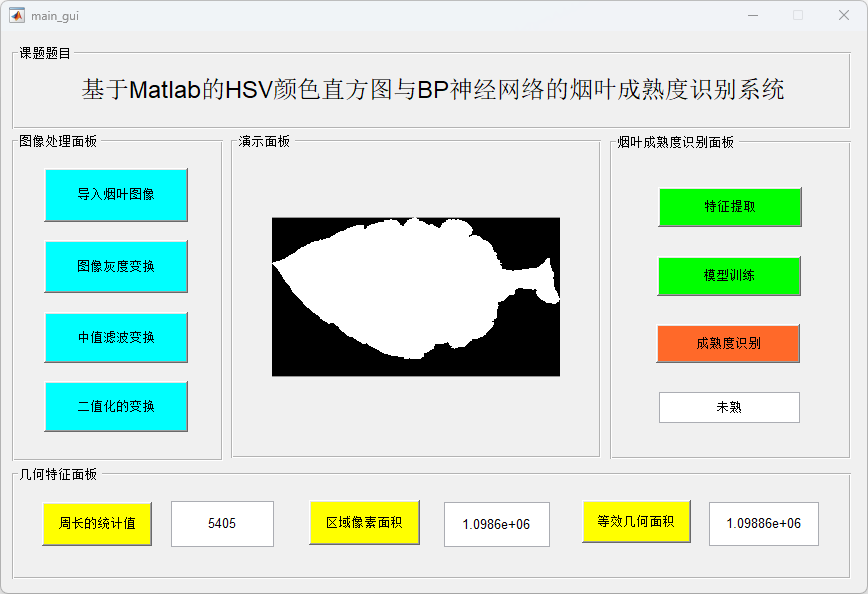Select the area field showing 1.0986e+06
Viewport: 868px width, 594px height.
pos(497,524)
